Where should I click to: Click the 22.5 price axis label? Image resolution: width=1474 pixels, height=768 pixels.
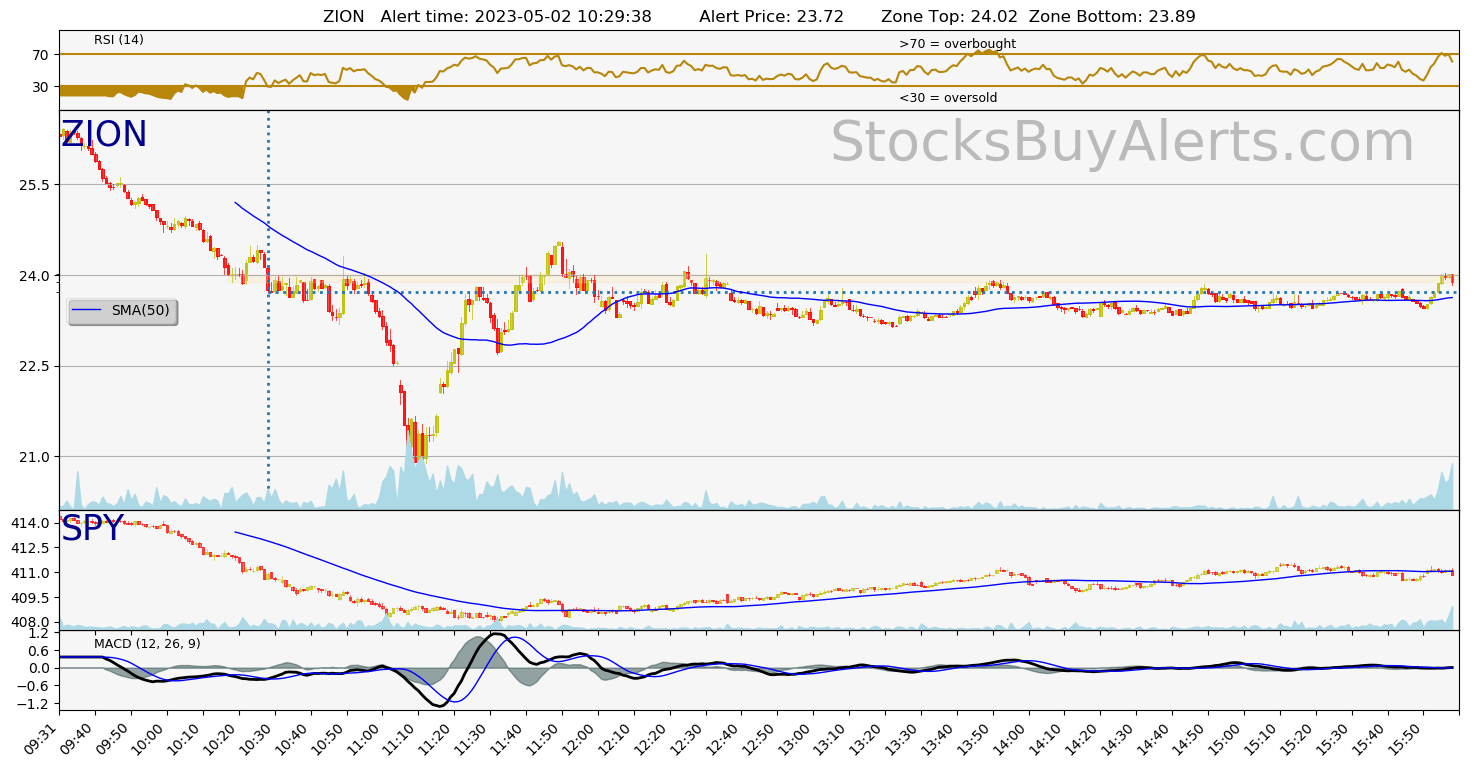pyautogui.click(x=34, y=366)
